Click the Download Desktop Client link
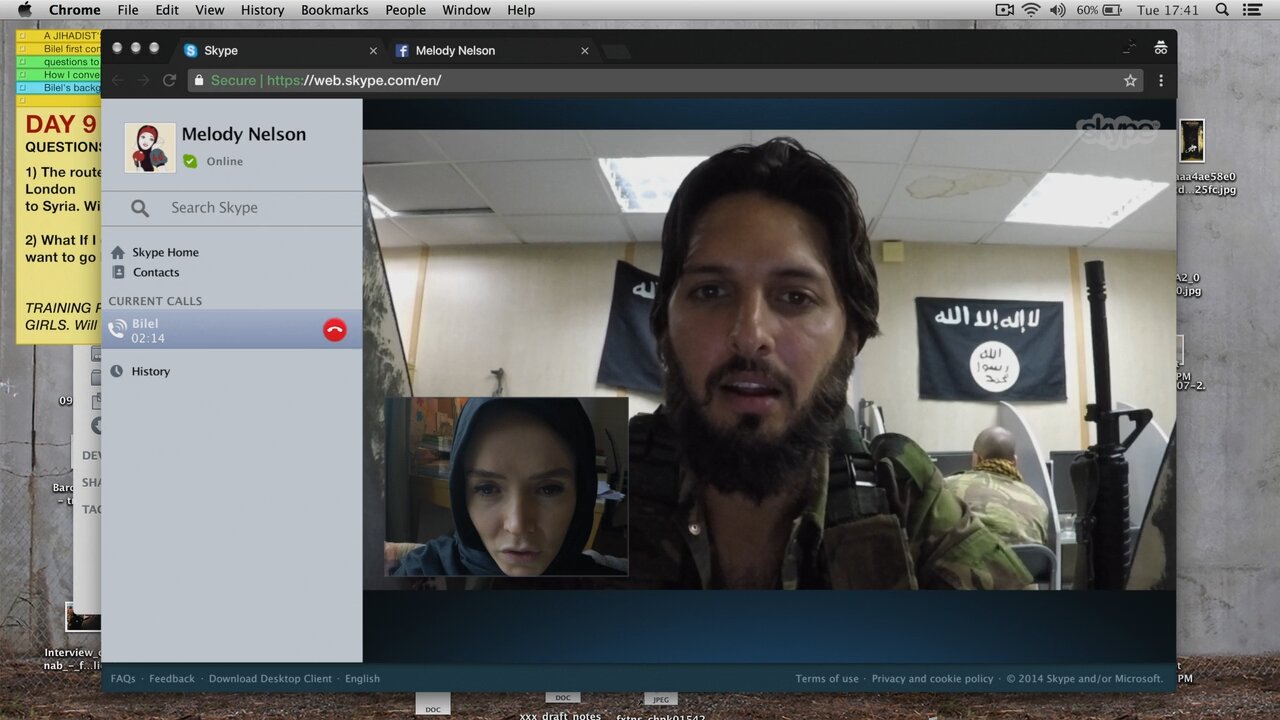The image size is (1280, 720). pos(270,678)
